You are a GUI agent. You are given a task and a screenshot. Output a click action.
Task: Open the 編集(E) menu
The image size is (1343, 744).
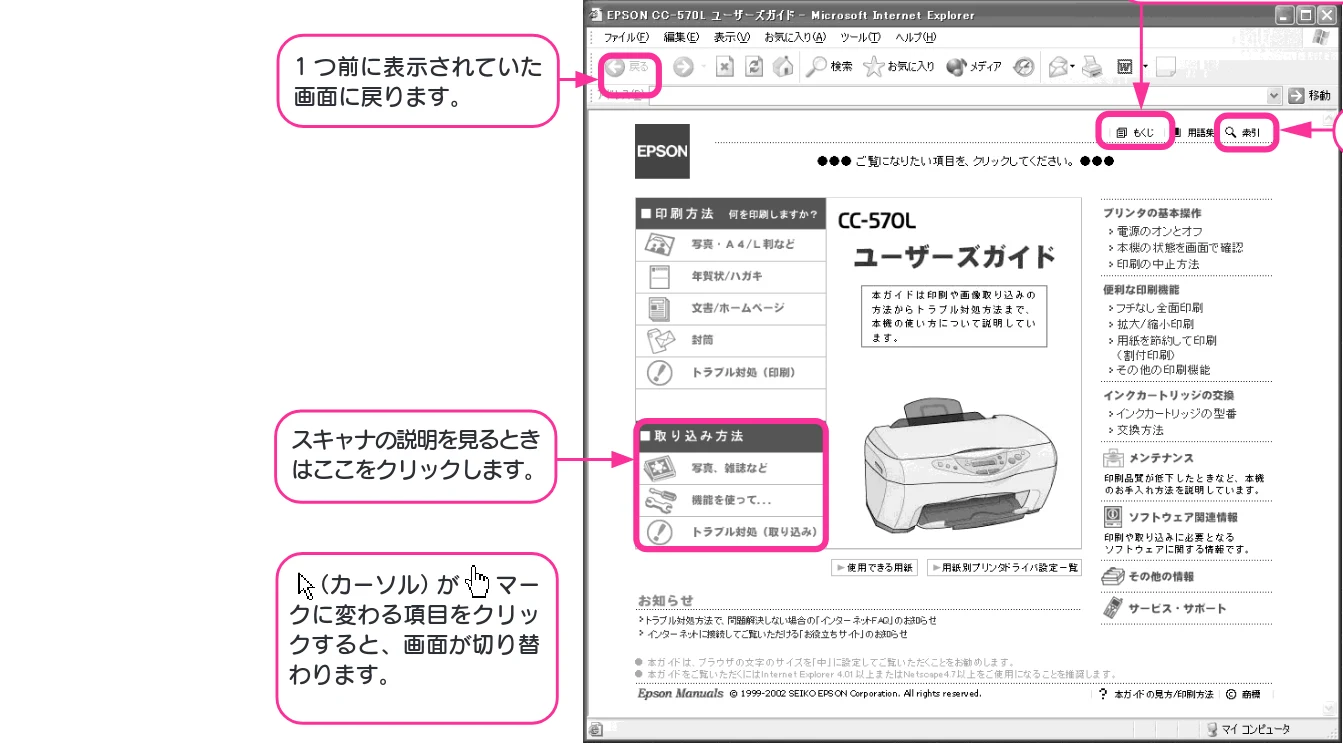pos(681,37)
